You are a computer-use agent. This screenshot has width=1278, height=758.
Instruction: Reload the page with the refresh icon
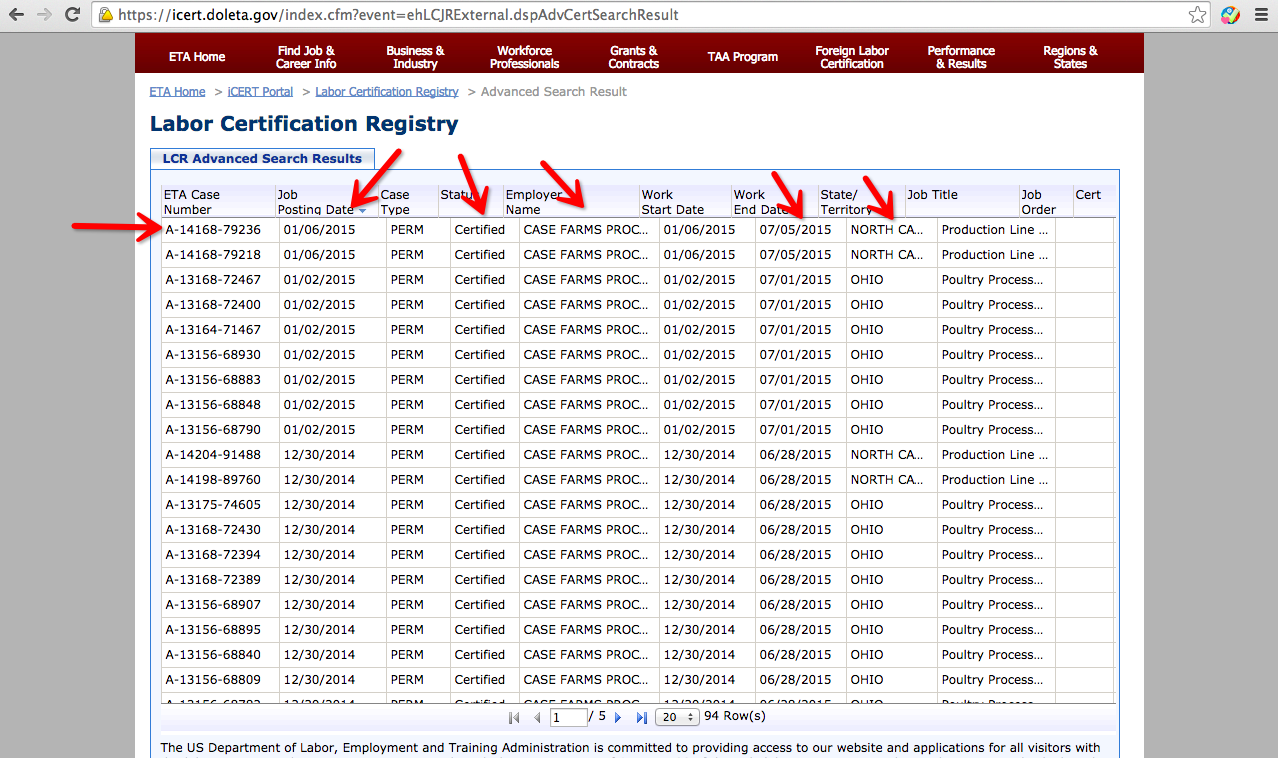pyautogui.click(x=72, y=15)
